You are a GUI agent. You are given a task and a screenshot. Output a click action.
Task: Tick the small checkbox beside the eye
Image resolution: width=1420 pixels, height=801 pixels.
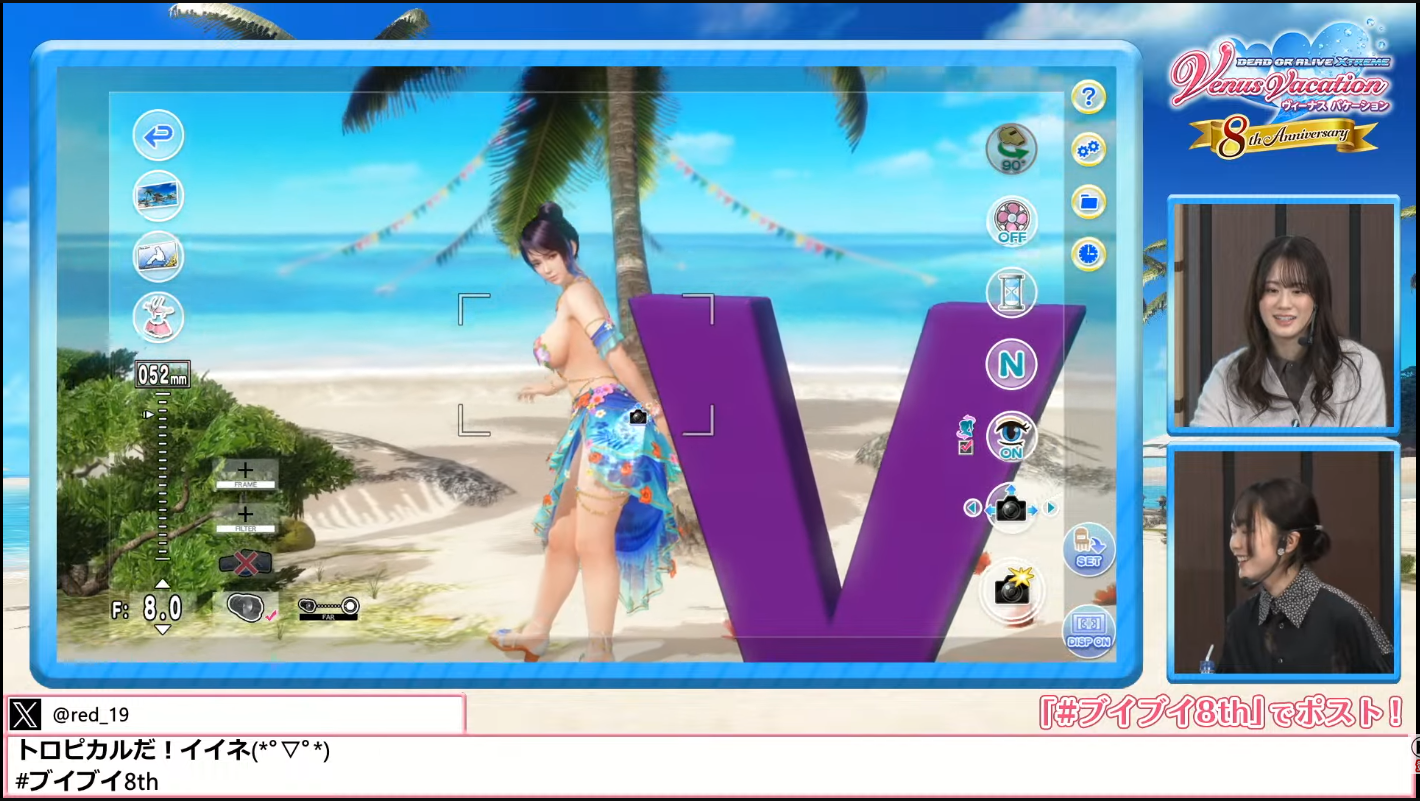pyautogui.click(x=966, y=447)
